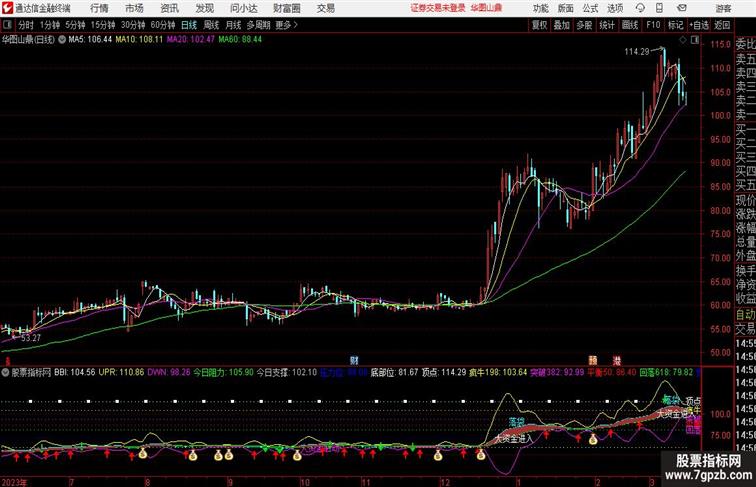Open the F10 company info button
Image resolution: width=756 pixels, height=487 pixels.
[x=653, y=25]
